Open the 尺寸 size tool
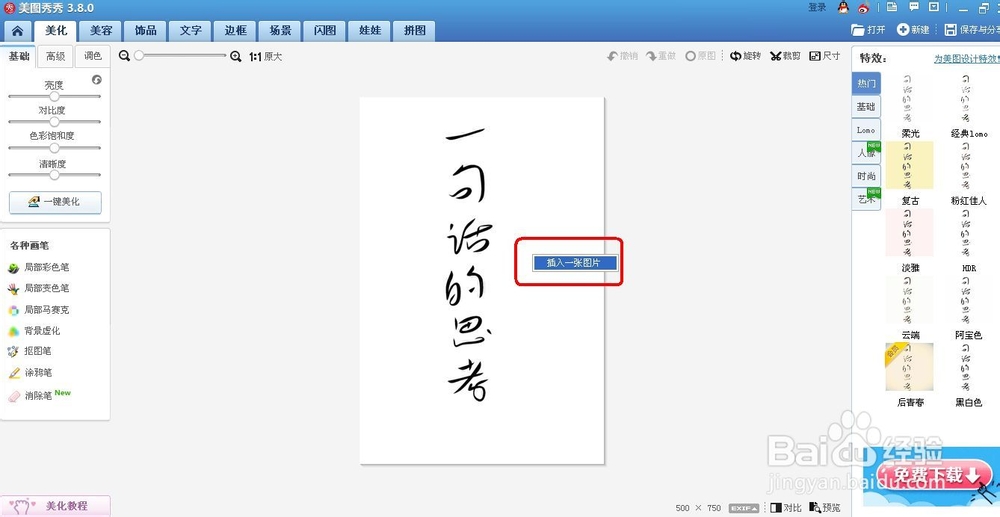The width and height of the screenshot is (1000, 517). coord(825,56)
